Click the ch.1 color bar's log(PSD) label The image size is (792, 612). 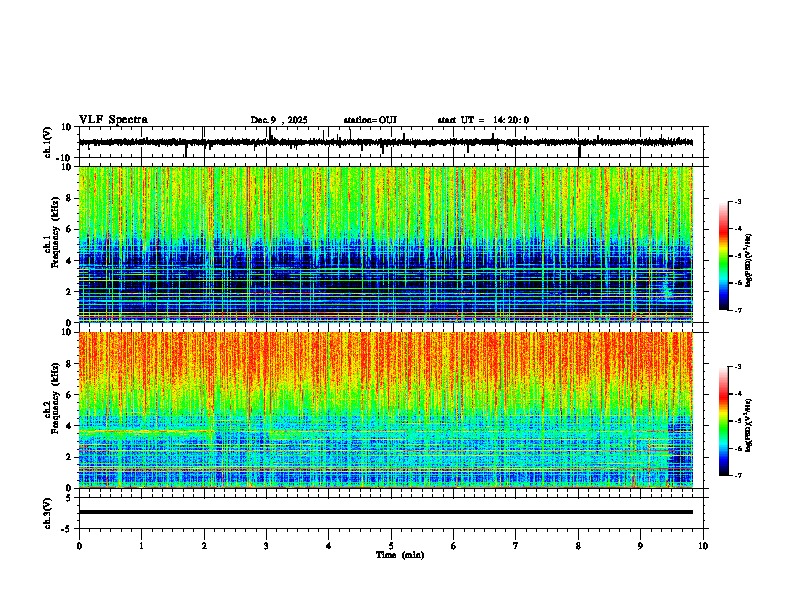click(x=749, y=261)
